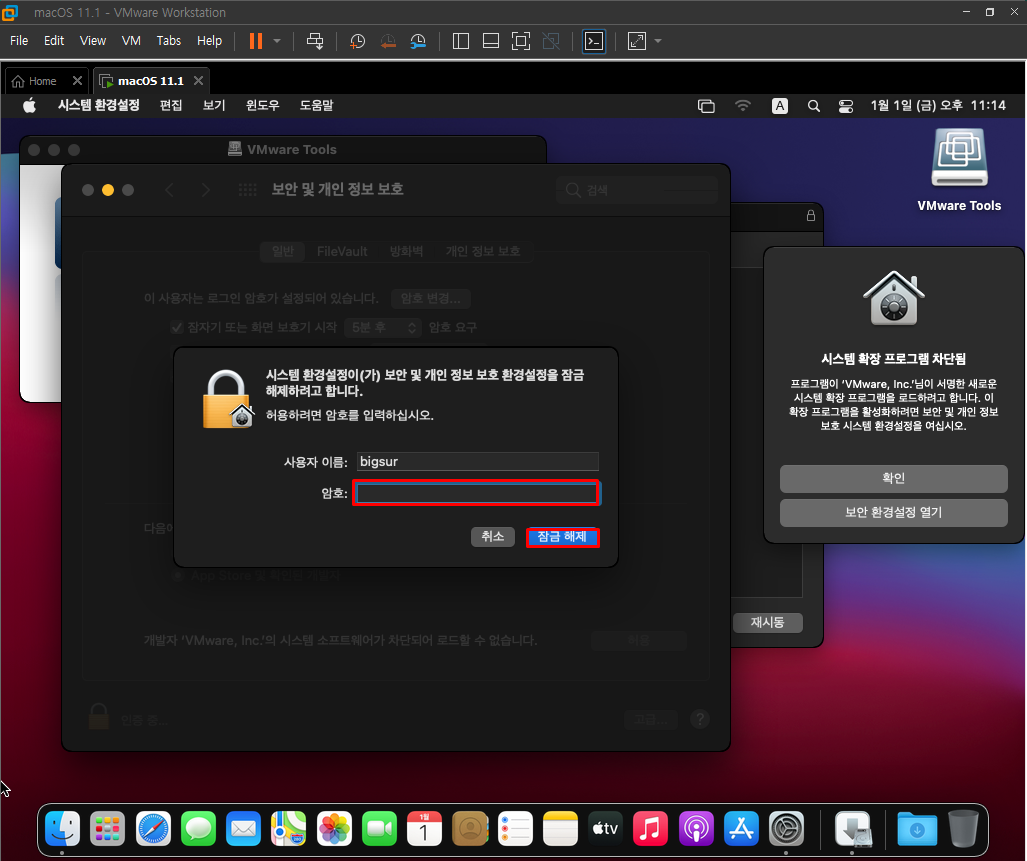
Task: Revert the virtual machine to its snapshot
Action: click(x=388, y=41)
